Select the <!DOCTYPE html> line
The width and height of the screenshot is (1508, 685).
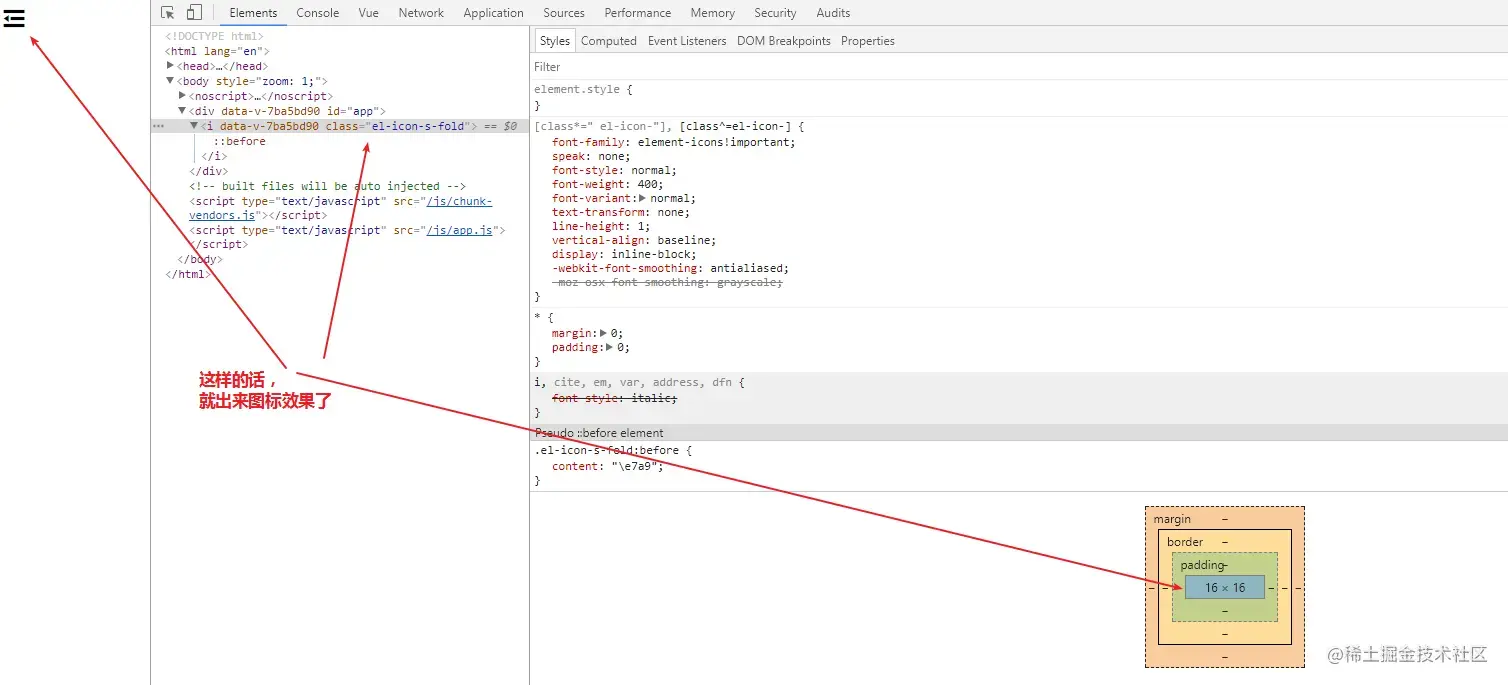[214, 36]
